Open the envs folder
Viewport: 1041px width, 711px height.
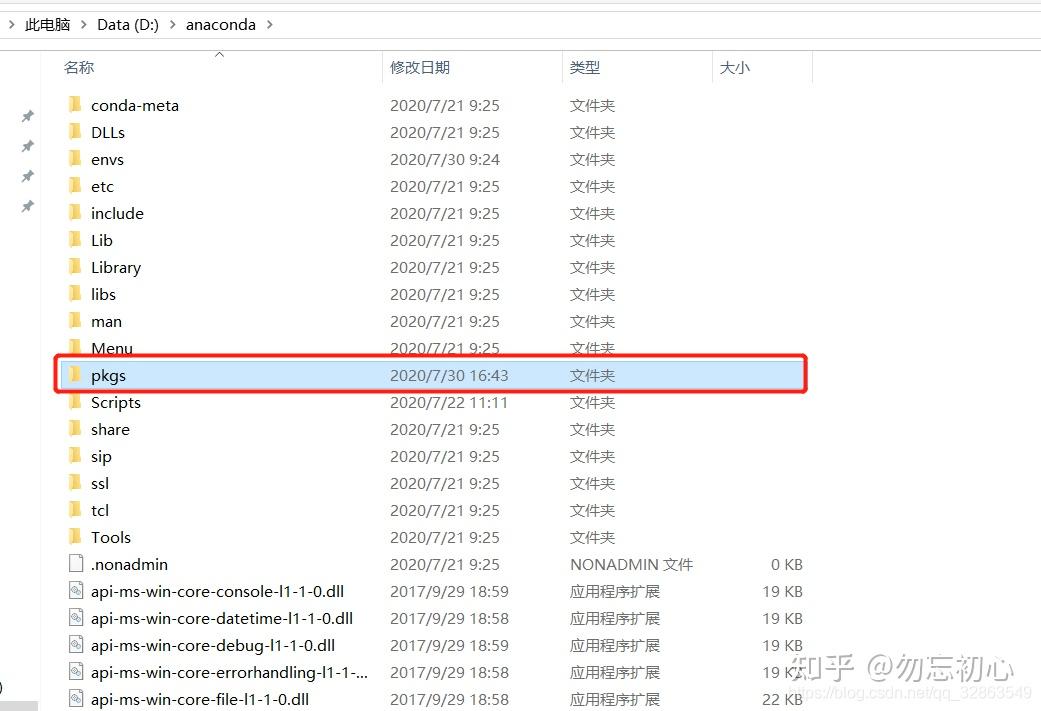point(107,159)
